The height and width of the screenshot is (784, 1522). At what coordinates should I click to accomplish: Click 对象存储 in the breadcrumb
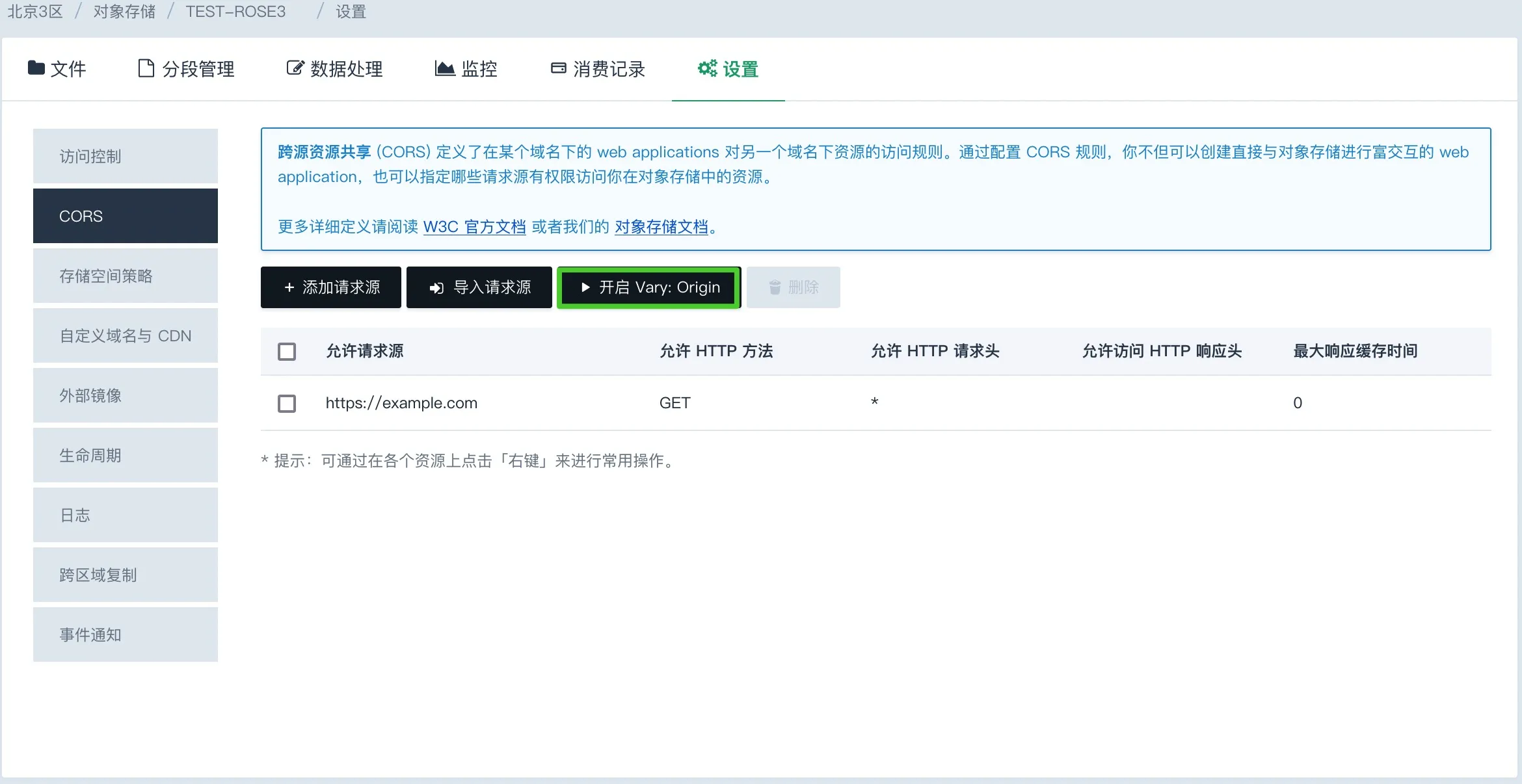[124, 12]
